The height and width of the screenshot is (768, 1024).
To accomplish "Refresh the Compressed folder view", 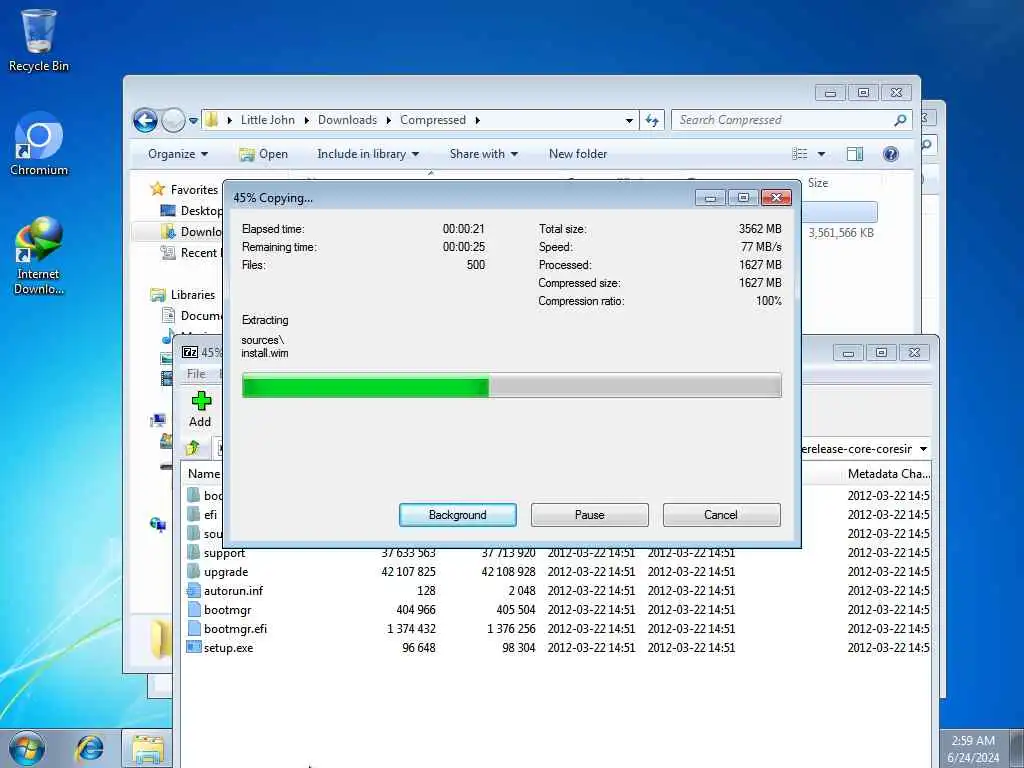I will tap(652, 120).
